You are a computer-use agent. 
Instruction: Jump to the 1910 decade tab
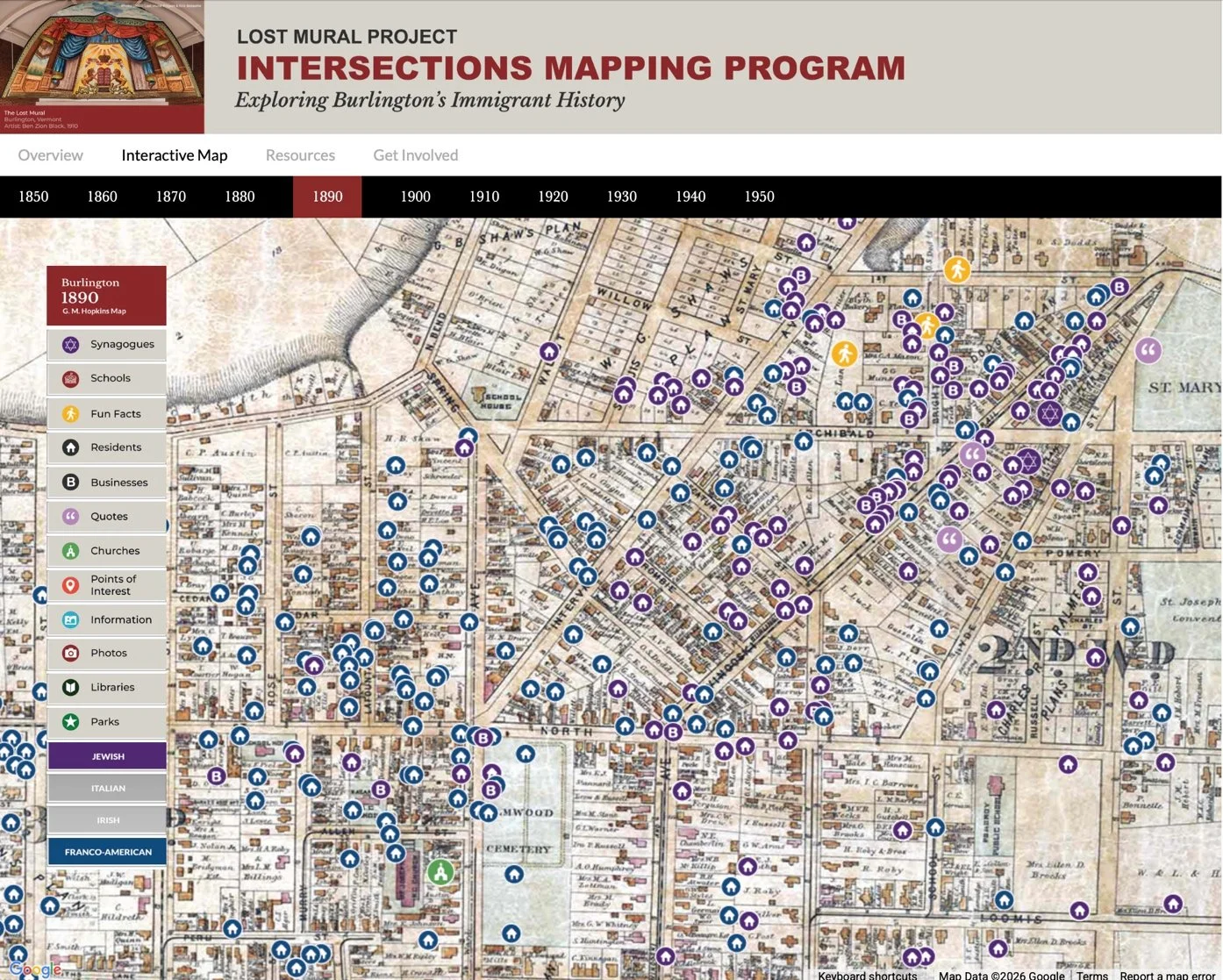pos(484,197)
